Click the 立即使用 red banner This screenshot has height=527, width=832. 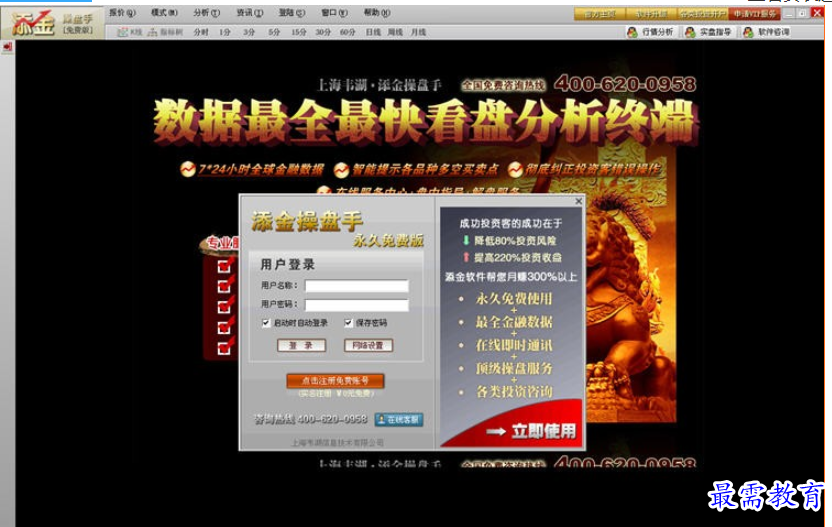point(532,431)
